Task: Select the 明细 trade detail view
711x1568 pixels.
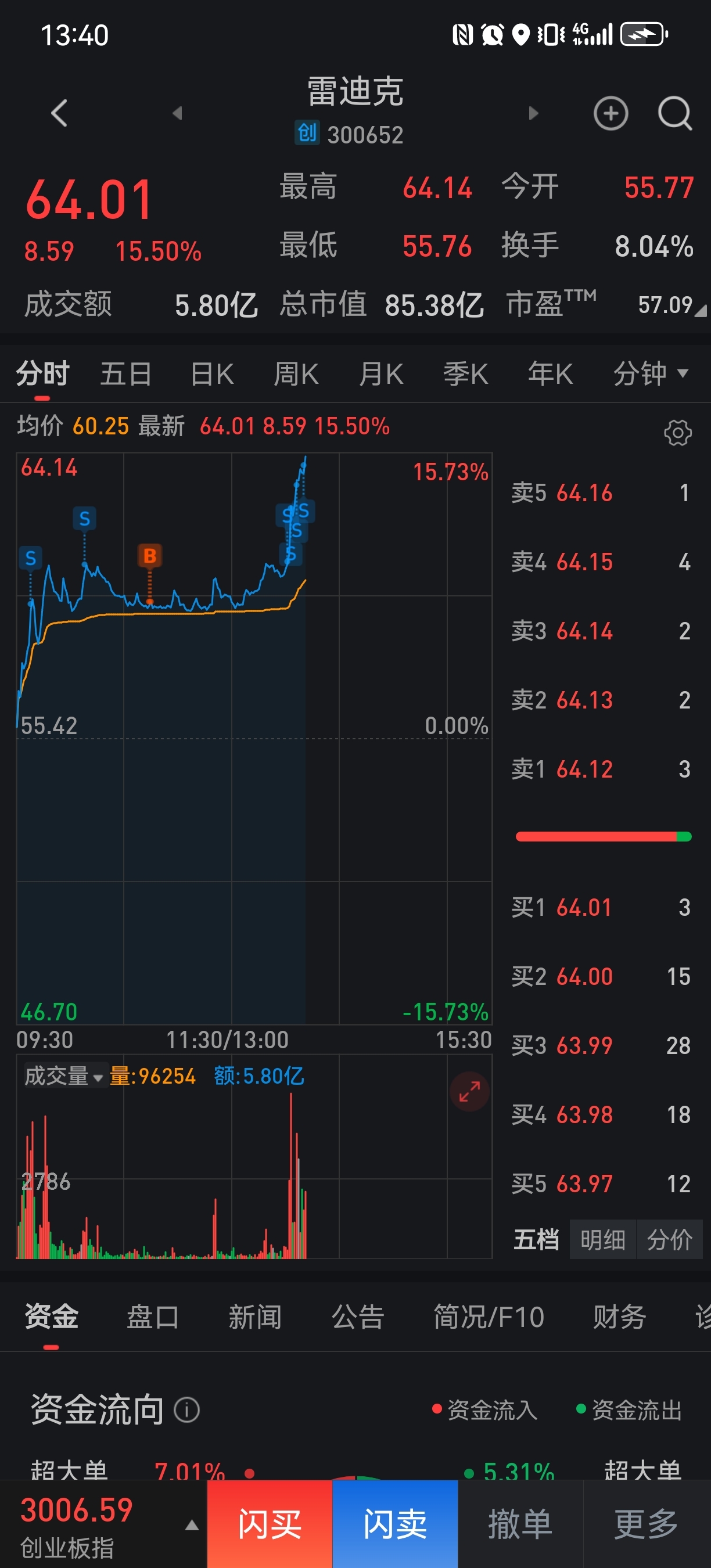Action: coord(602,1239)
